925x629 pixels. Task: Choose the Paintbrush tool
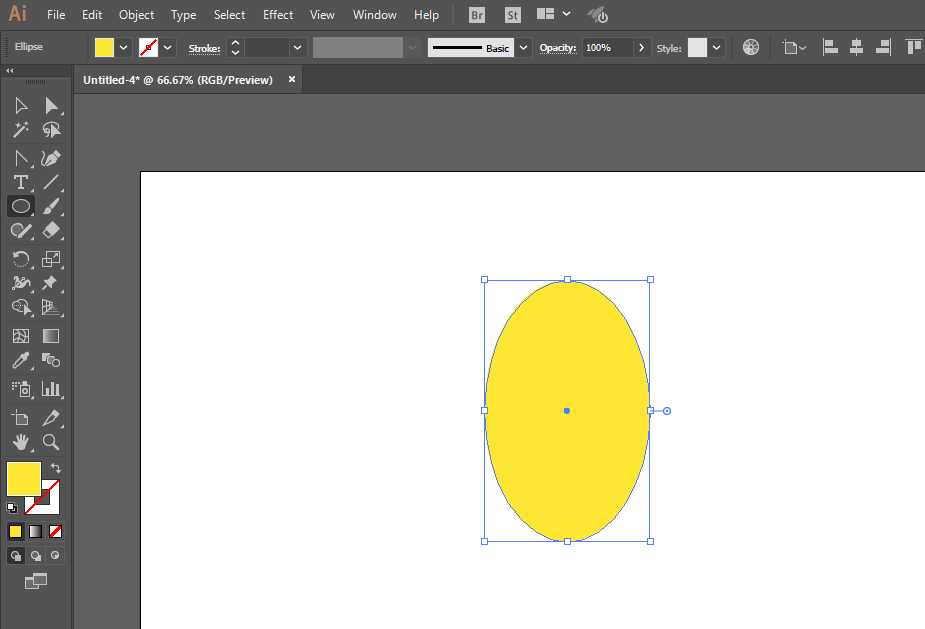pos(51,206)
